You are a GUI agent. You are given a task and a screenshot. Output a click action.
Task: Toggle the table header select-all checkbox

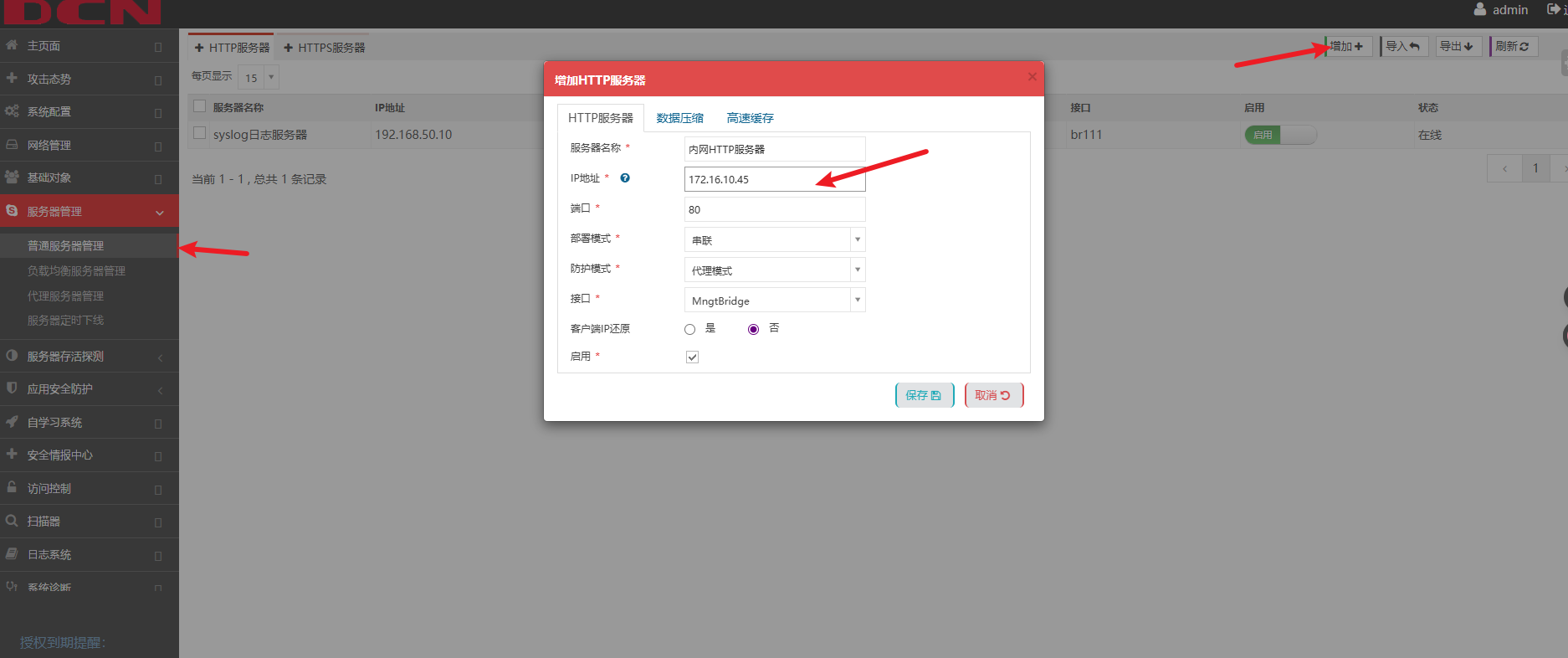point(199,106)
